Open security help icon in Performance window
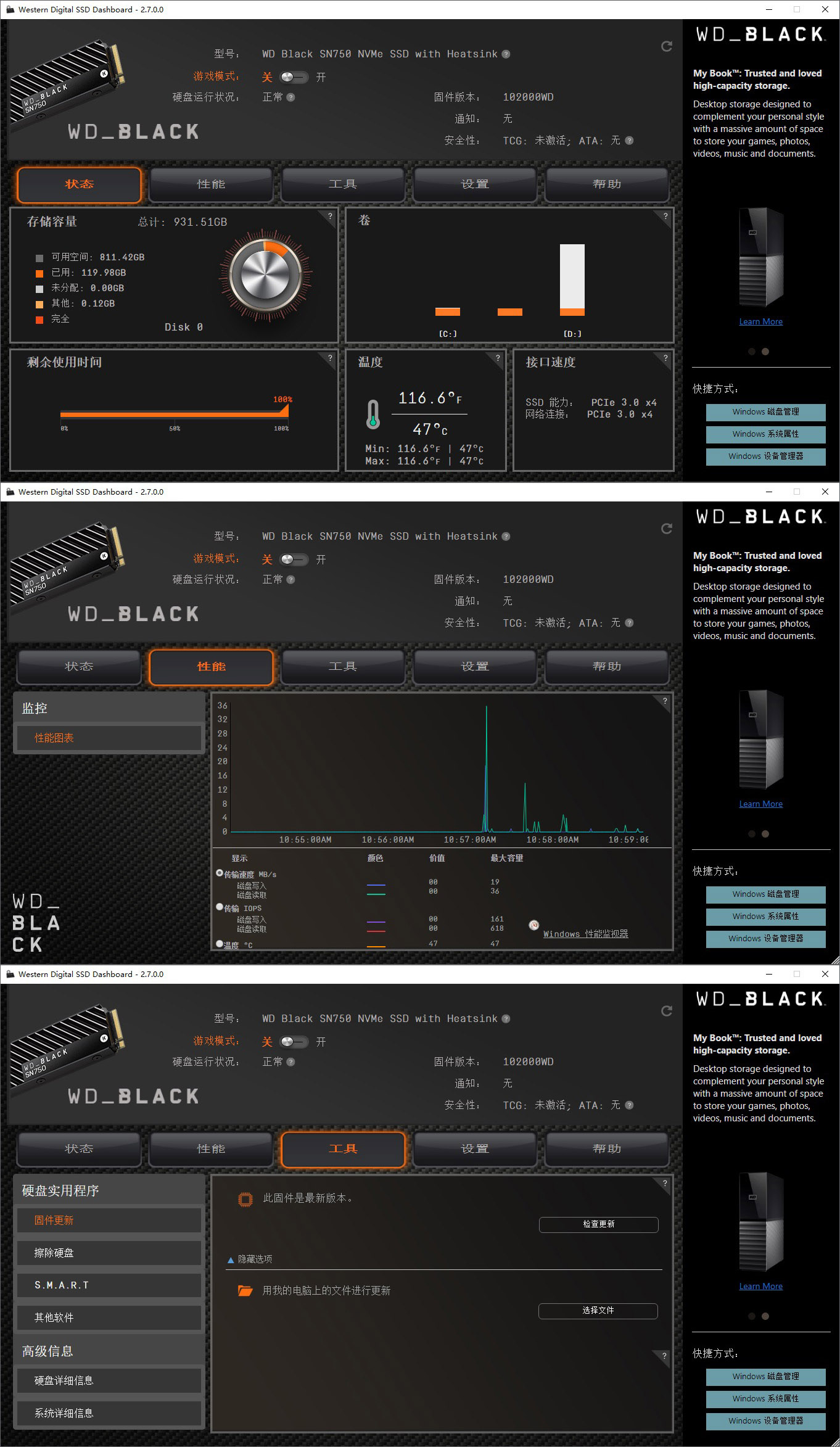This screenshot has width=840, height=1447. click(x=629, y=623)
